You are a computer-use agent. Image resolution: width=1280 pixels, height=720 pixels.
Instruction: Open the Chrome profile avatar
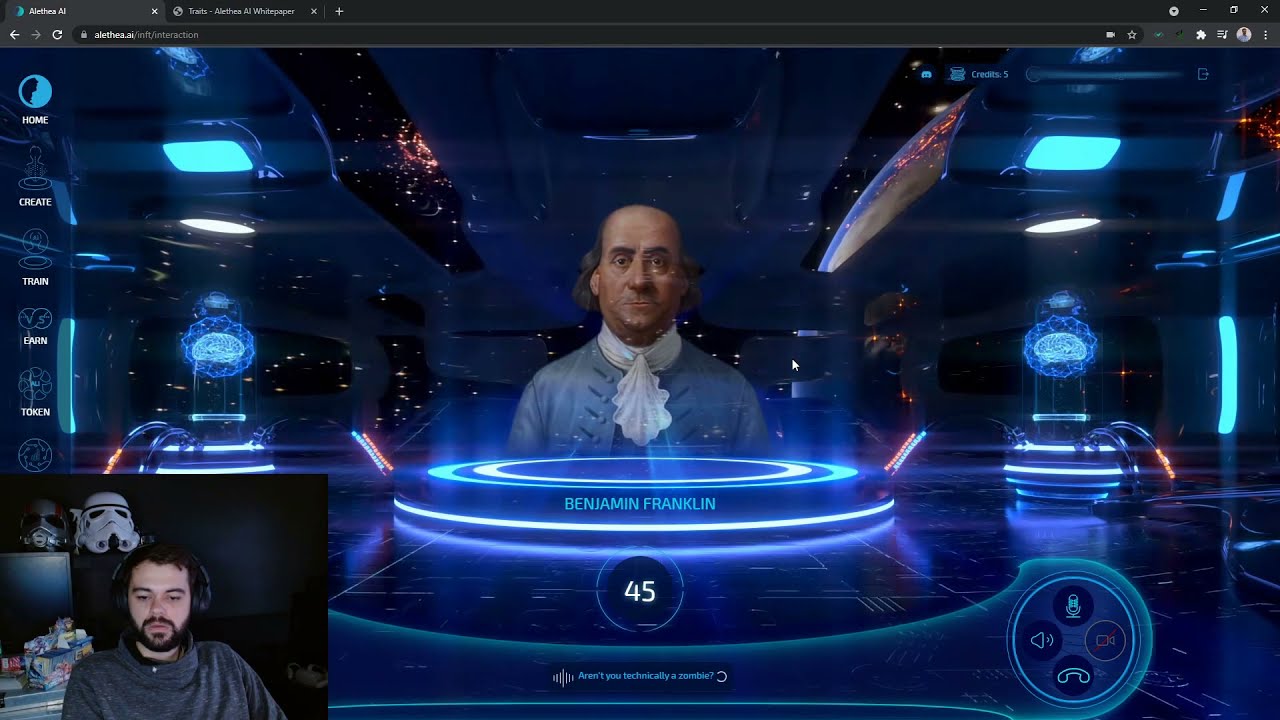coord(1244,35)
